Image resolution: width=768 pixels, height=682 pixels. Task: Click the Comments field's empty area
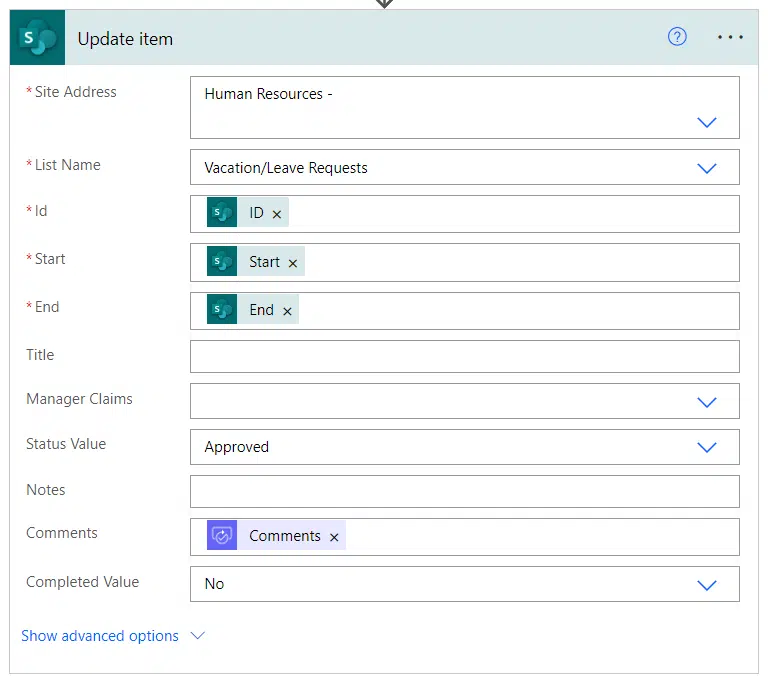coord(542,537)
